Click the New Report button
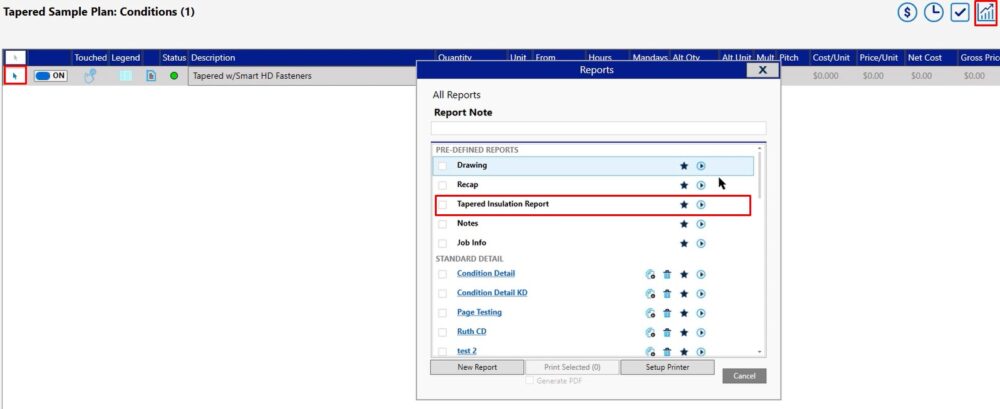Image resolution: width=1000 pixels, height=409 pixels. point(477,367)
